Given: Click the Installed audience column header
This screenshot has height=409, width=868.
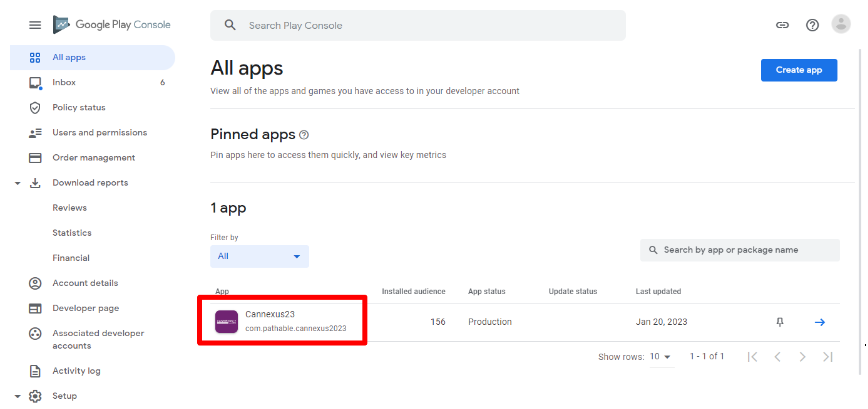Looking at the screenshot, I should pos(414,291).
